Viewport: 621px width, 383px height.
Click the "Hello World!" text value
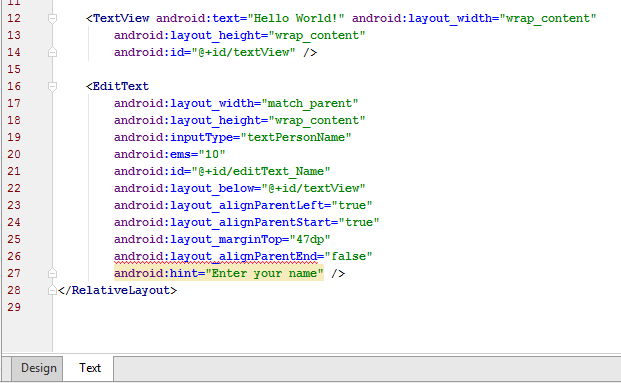click(x=296, y=18)
